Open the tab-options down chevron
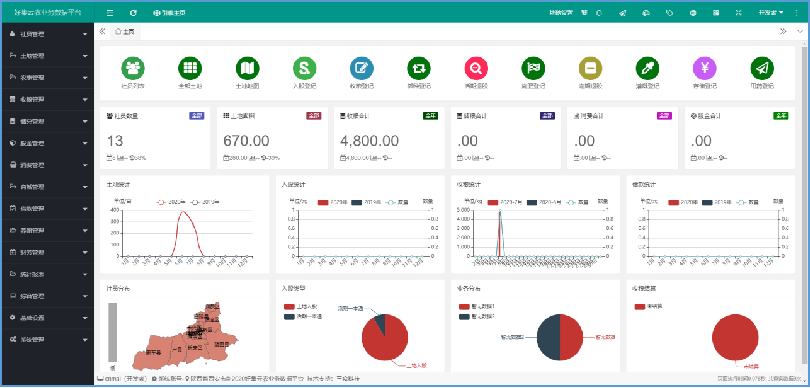Screen dimensions: 810x388 (x=800, y=32)
